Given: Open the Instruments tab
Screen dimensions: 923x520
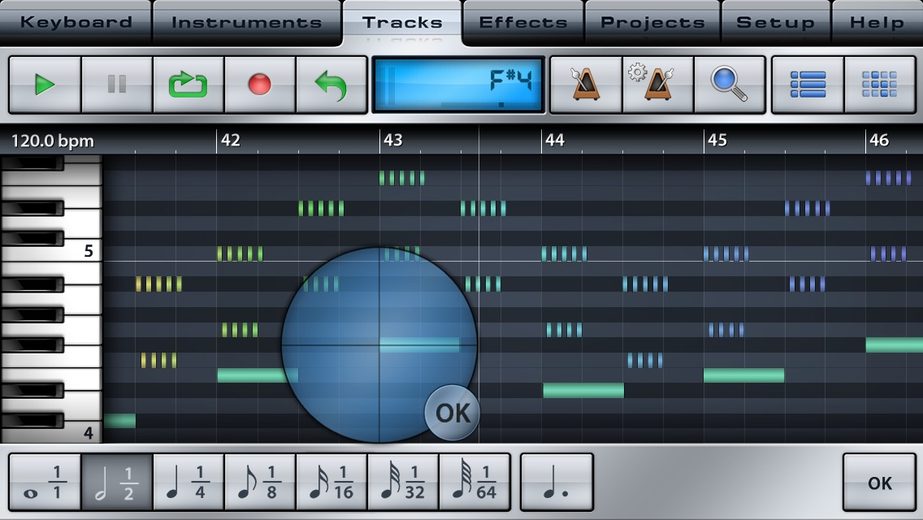Looking at the screenshot, I should tap(247, 22).
